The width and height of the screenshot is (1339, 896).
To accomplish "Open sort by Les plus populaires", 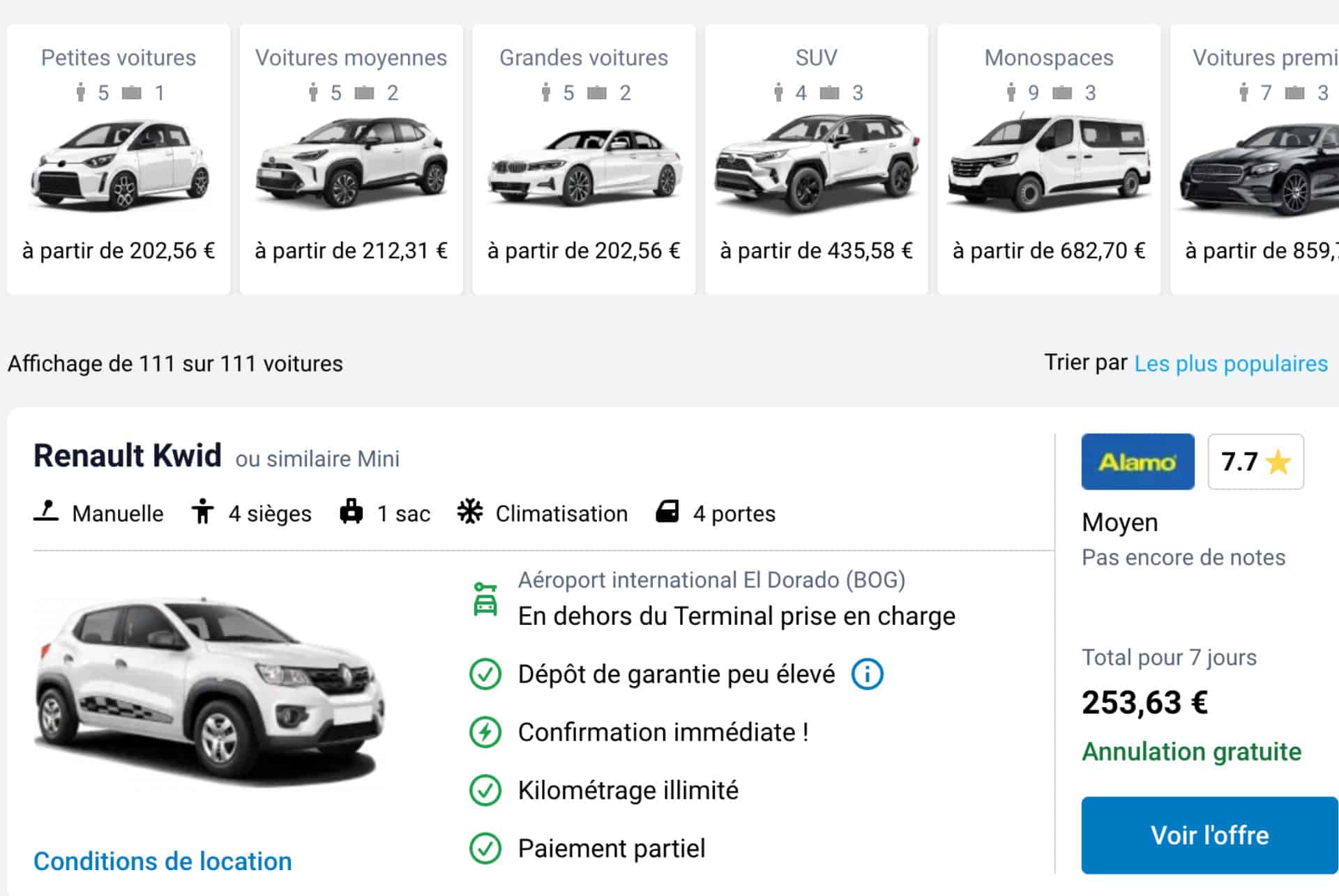I will point(1230,363).
